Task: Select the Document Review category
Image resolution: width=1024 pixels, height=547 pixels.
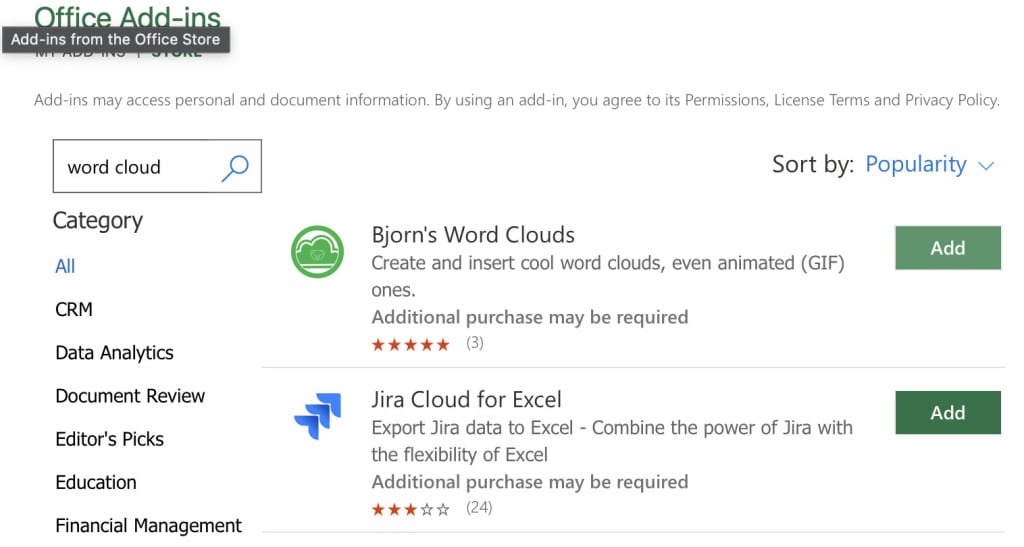Action: [130, 396]
